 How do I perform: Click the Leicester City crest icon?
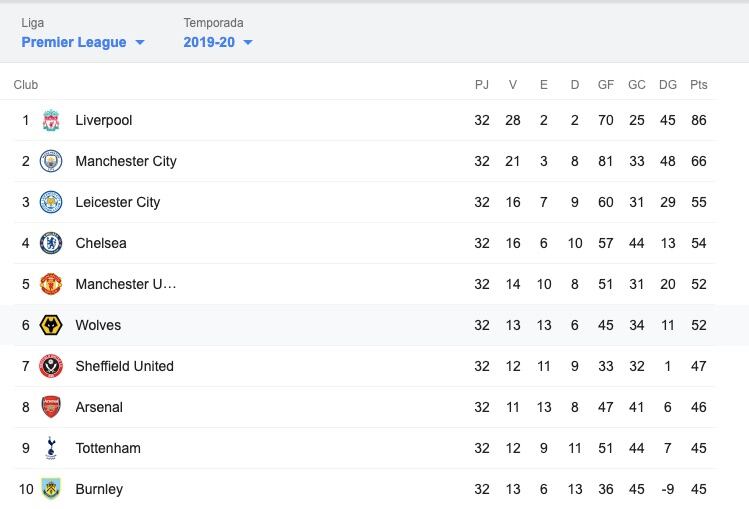pyautogui.click(x=51, y=203)
